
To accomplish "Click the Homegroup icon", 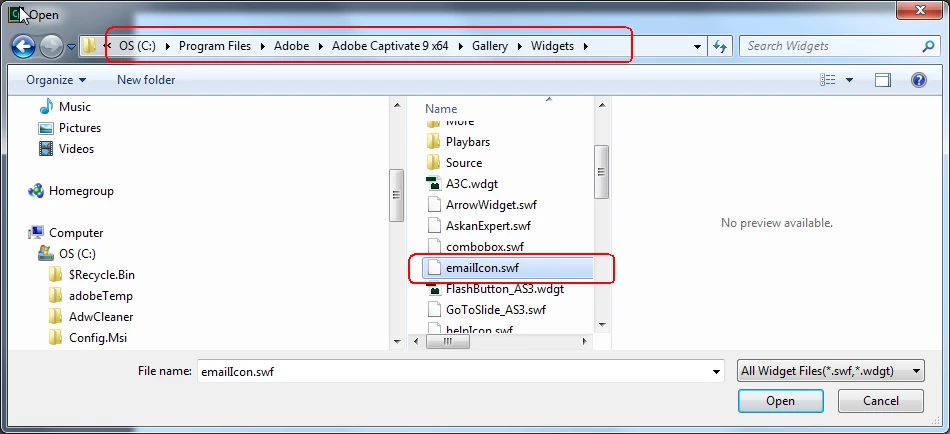I will [36, 191].
